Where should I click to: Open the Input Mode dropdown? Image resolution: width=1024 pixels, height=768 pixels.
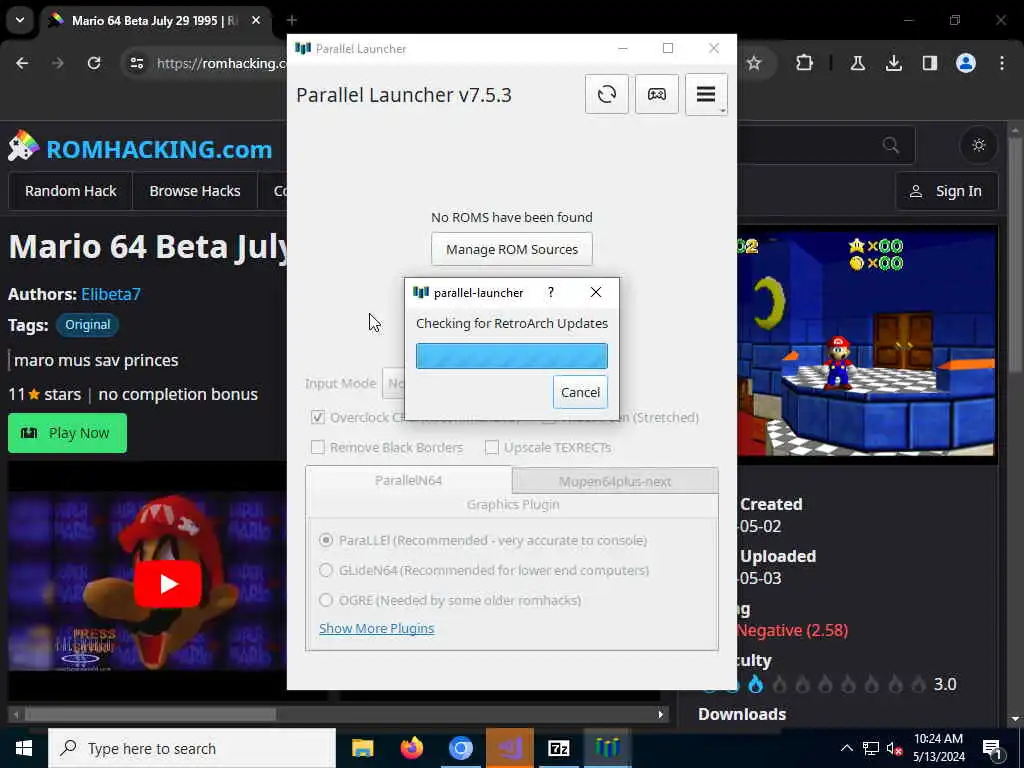[393, 383]
